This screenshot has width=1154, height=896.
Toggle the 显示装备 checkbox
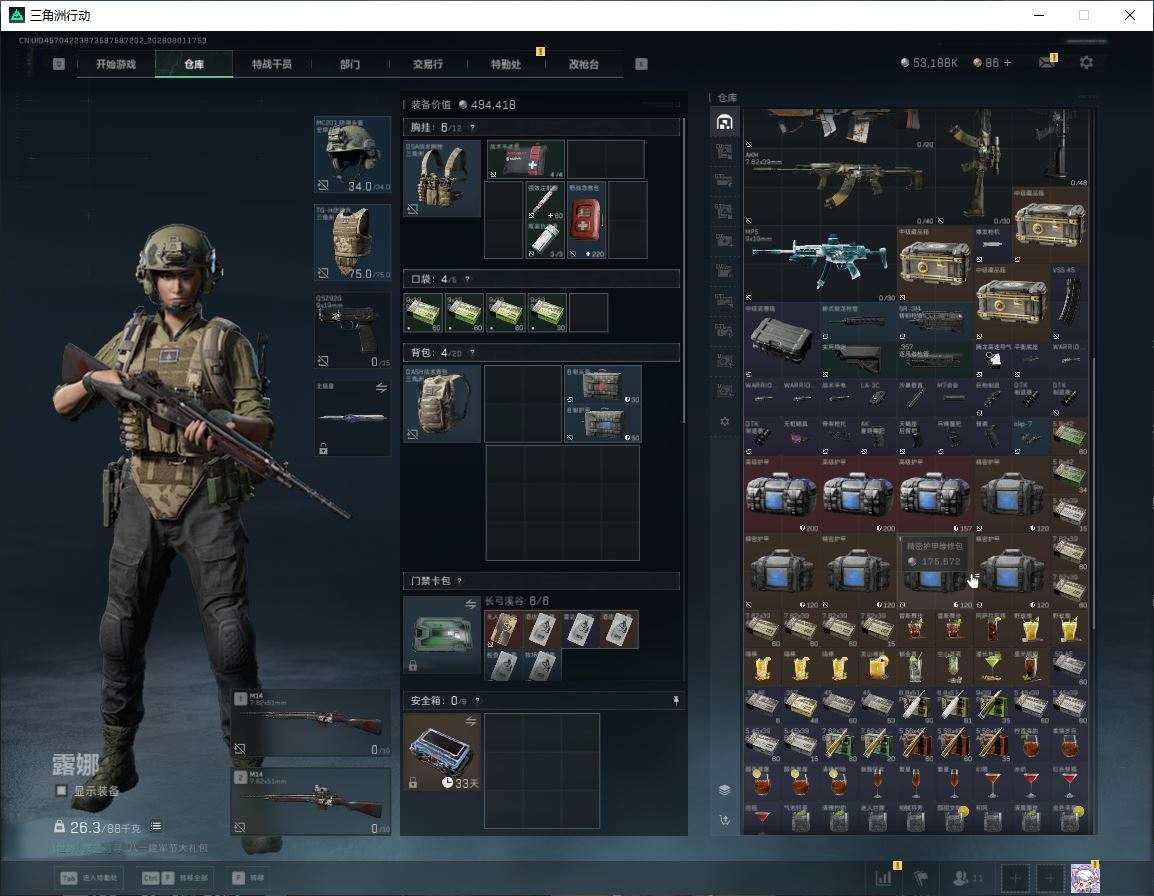click(61, 790)
